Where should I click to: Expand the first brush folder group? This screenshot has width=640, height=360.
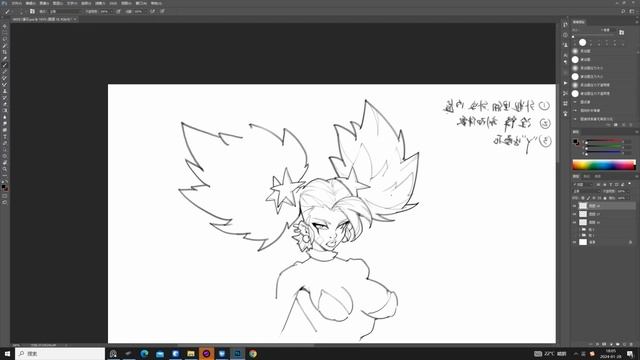tap(575, 102)
